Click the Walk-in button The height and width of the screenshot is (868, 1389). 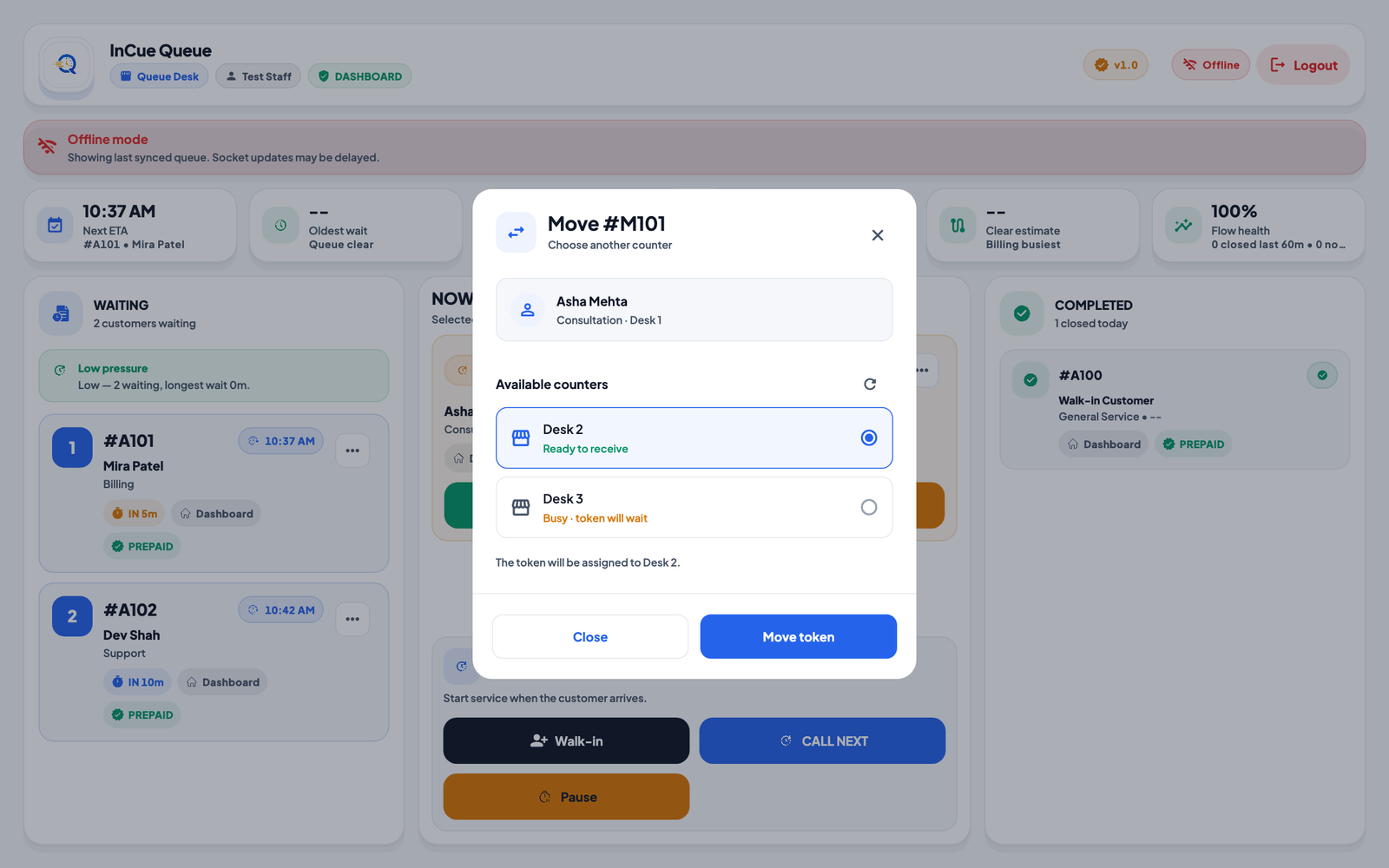tap(566, 741)
